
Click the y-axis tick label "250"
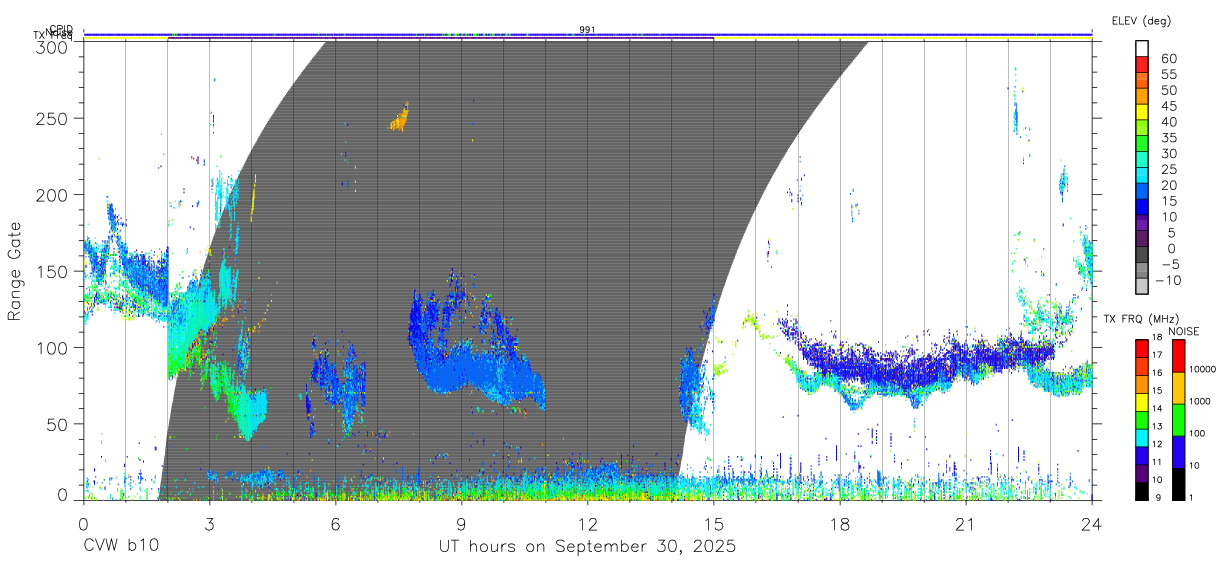click(x=51, y=118)
